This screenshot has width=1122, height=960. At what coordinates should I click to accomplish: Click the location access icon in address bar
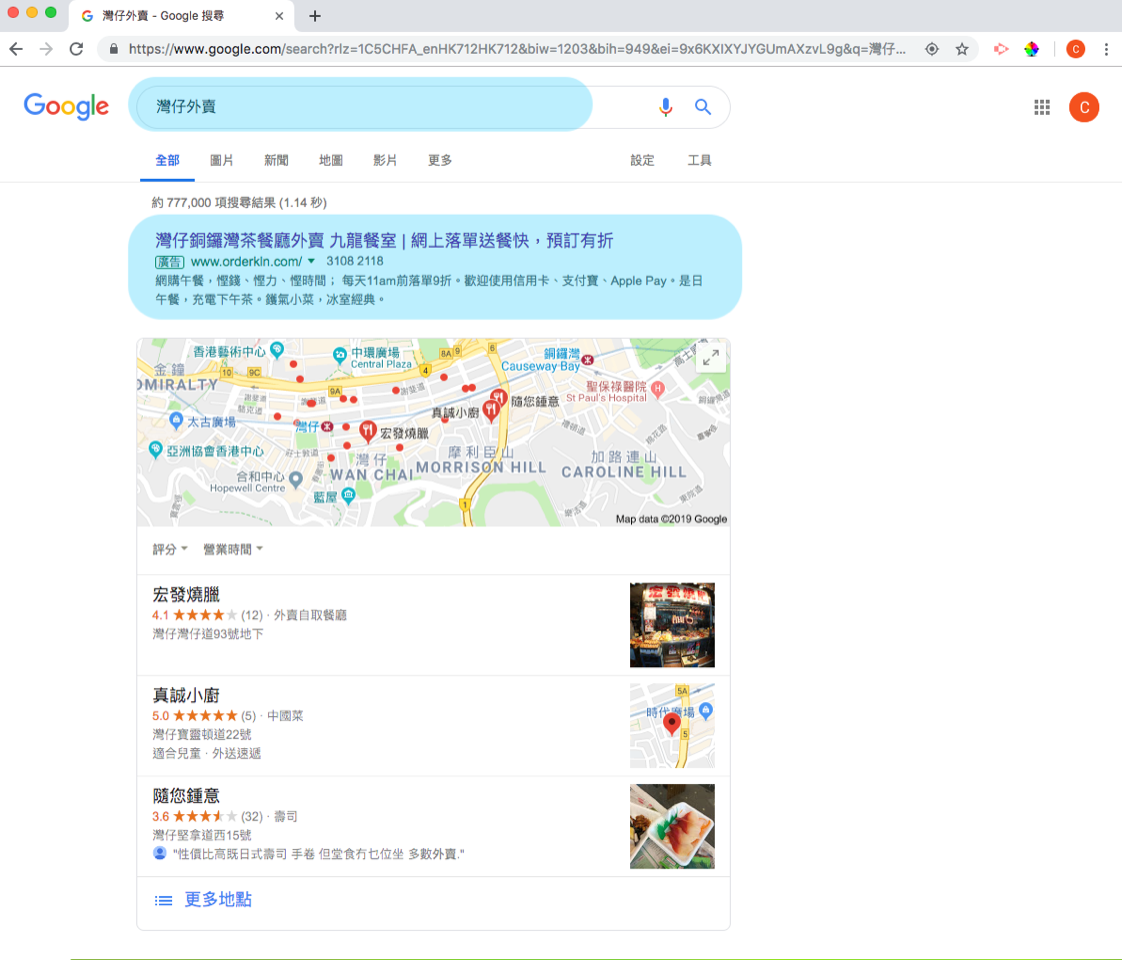pos(932,49)
